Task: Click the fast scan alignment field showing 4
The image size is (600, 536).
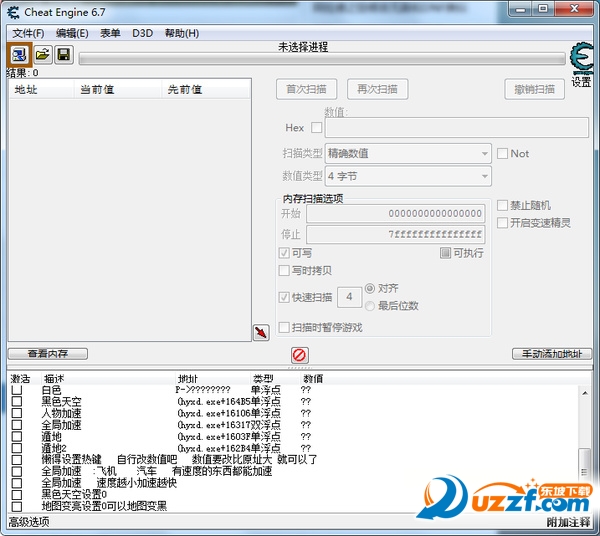Action: pos(349,297)
